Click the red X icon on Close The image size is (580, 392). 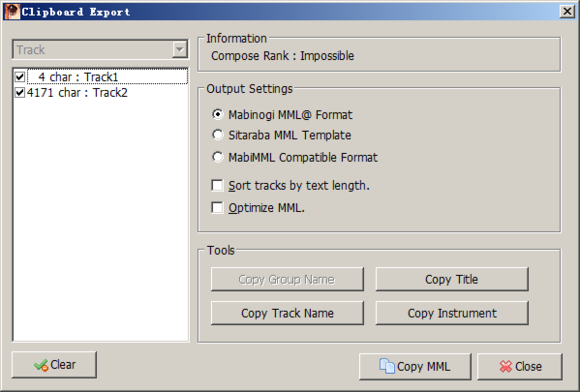[x=505, y=366]
